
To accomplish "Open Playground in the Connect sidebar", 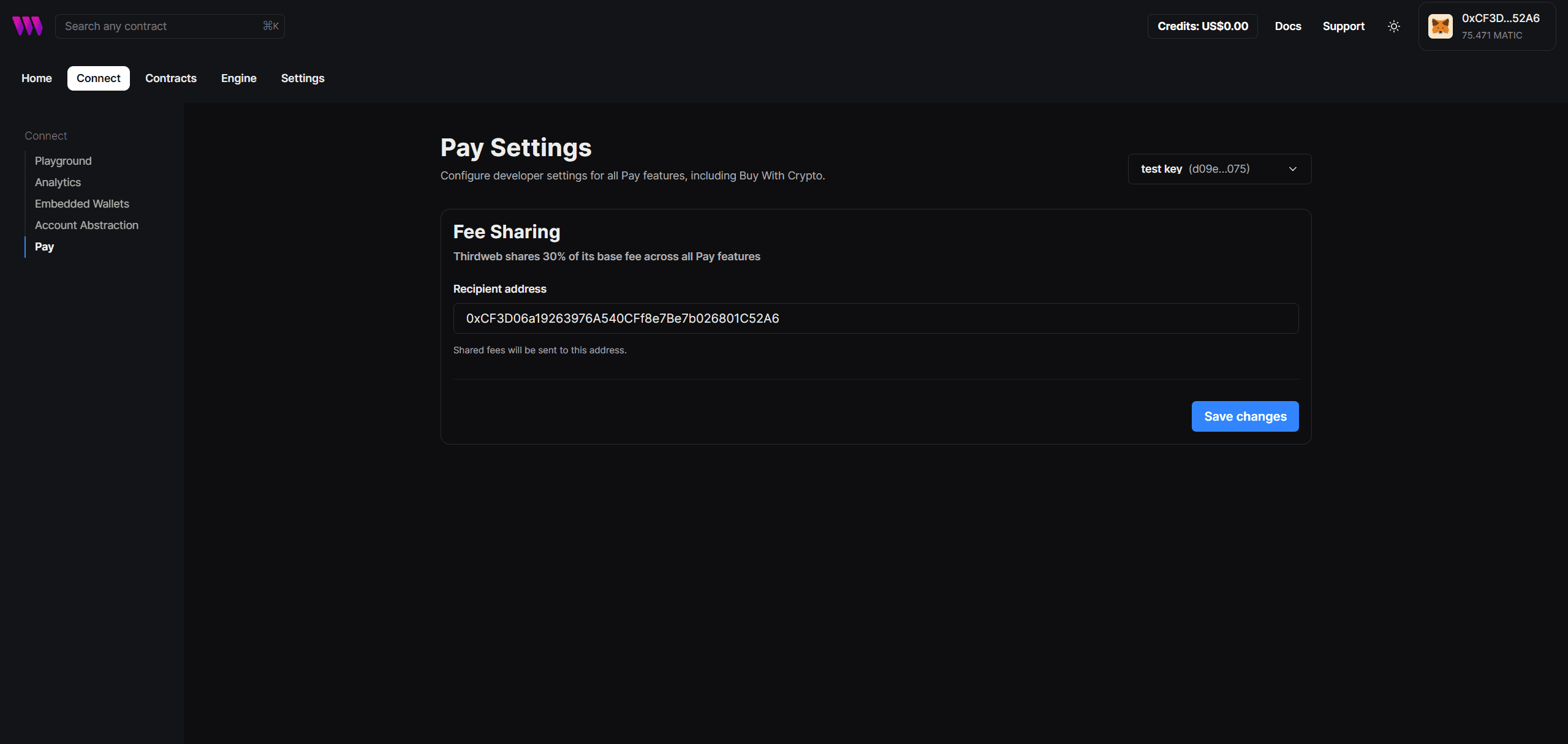I will point(63,161).
